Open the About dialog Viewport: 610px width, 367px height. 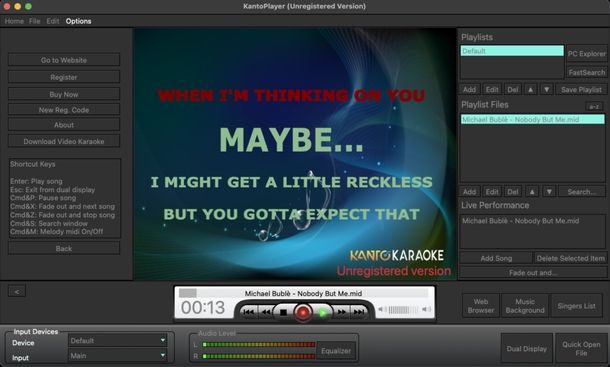pos(64,125)
